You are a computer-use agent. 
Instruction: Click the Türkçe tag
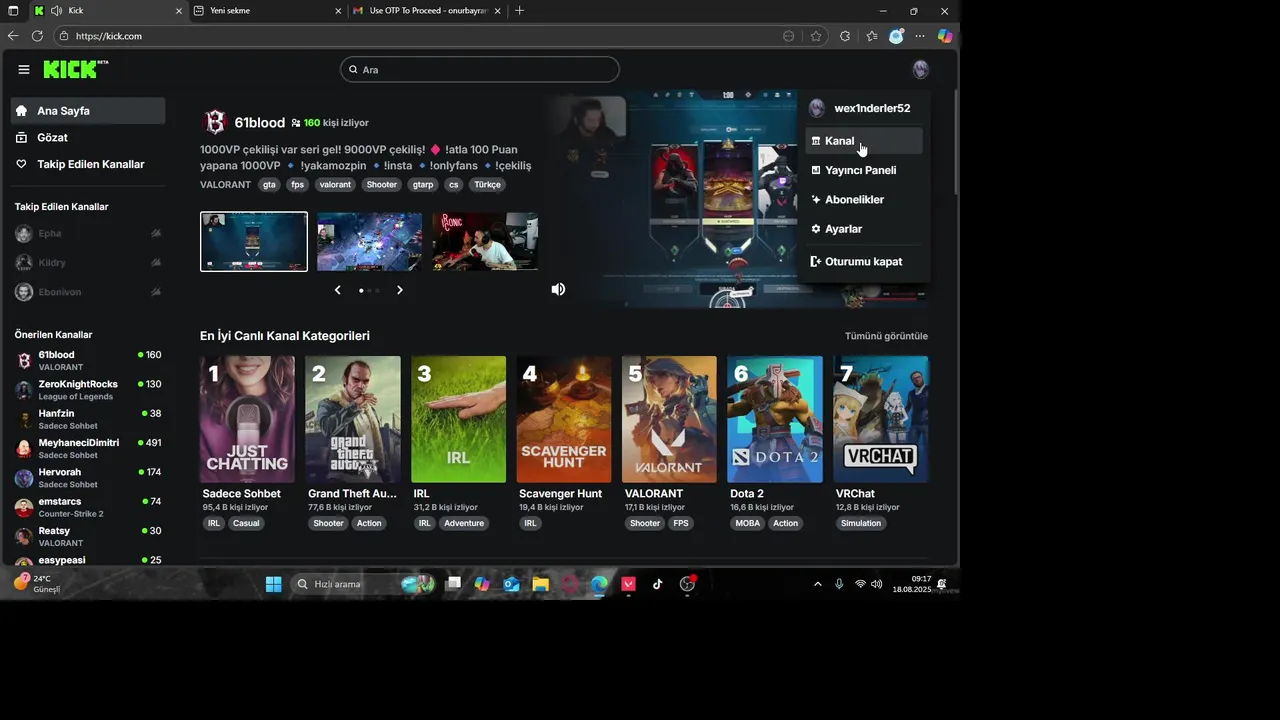click(487, 185)
